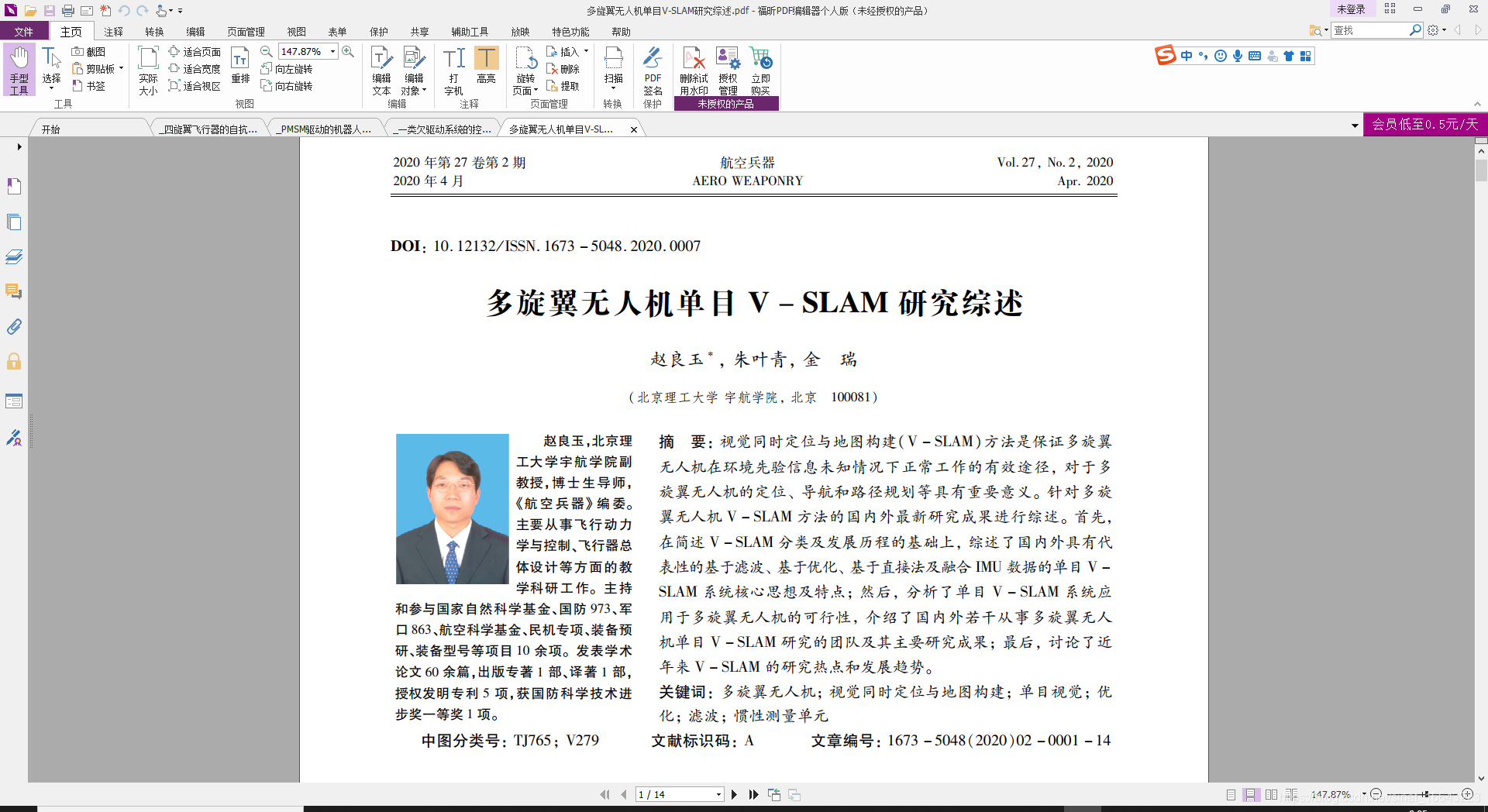The width and height of the screenshot is (1488, 812).
Task: Expand the Insert (插入) dropdown
Action: pyautogui.click(x=586, y=52)
